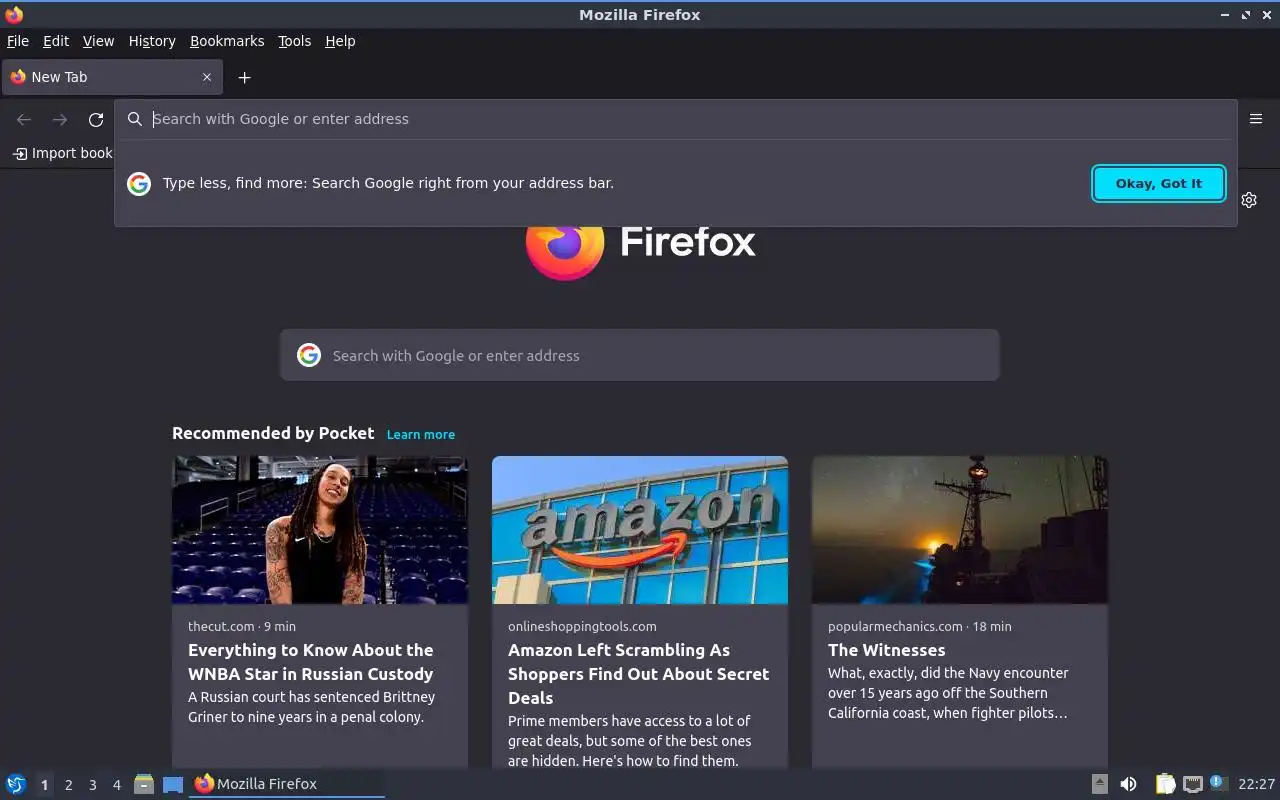Go forward with the right arrow

60,120
